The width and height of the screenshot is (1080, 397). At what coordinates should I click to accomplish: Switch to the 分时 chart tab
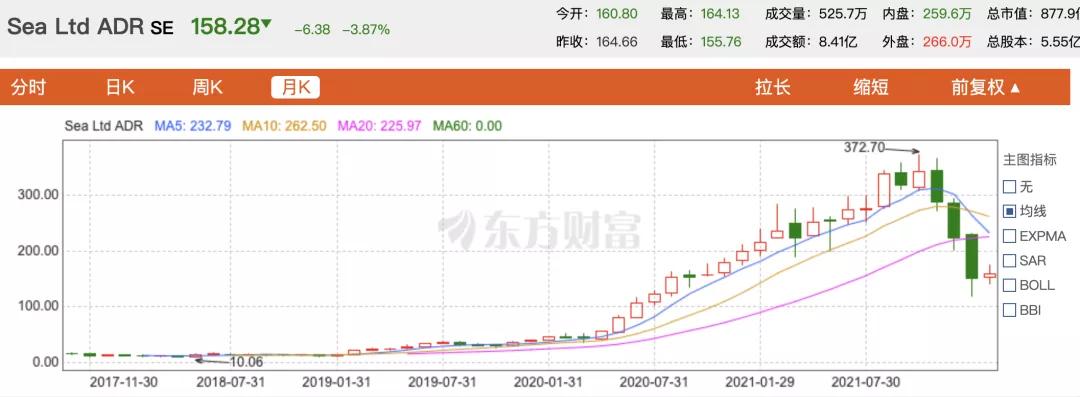coord(29,88)
